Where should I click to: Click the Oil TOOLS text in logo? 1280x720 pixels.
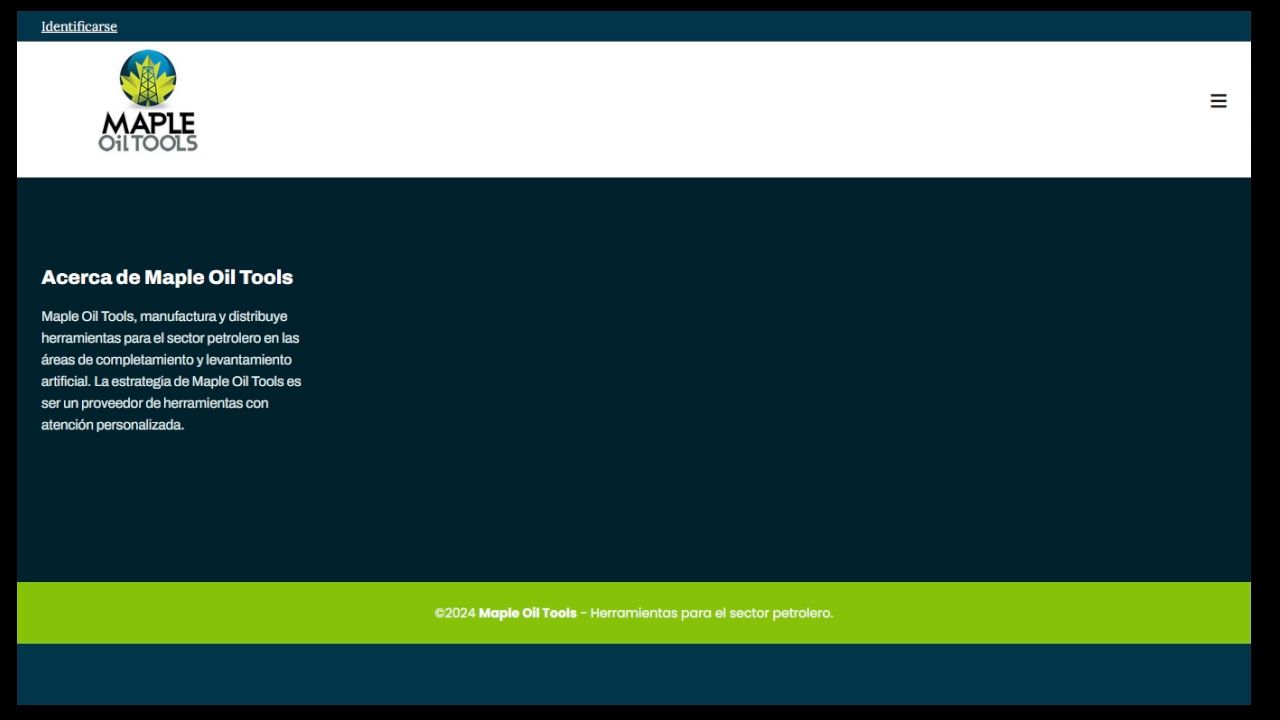tap(148, 143)
